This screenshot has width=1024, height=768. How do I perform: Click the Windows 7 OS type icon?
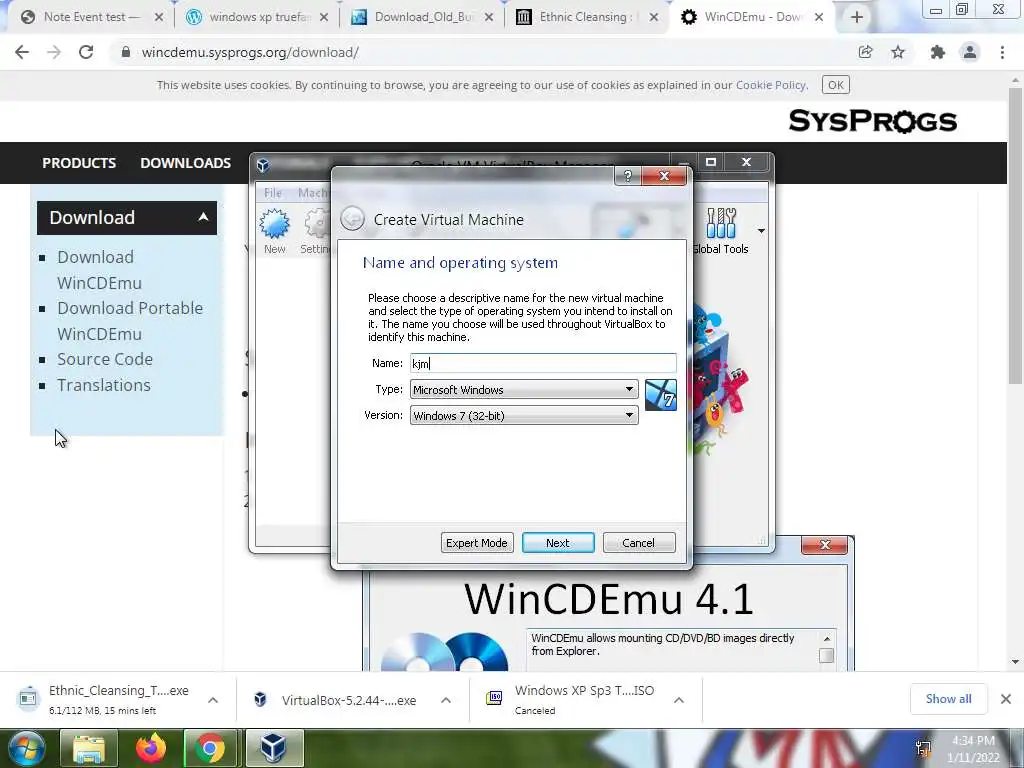[660, 395]
